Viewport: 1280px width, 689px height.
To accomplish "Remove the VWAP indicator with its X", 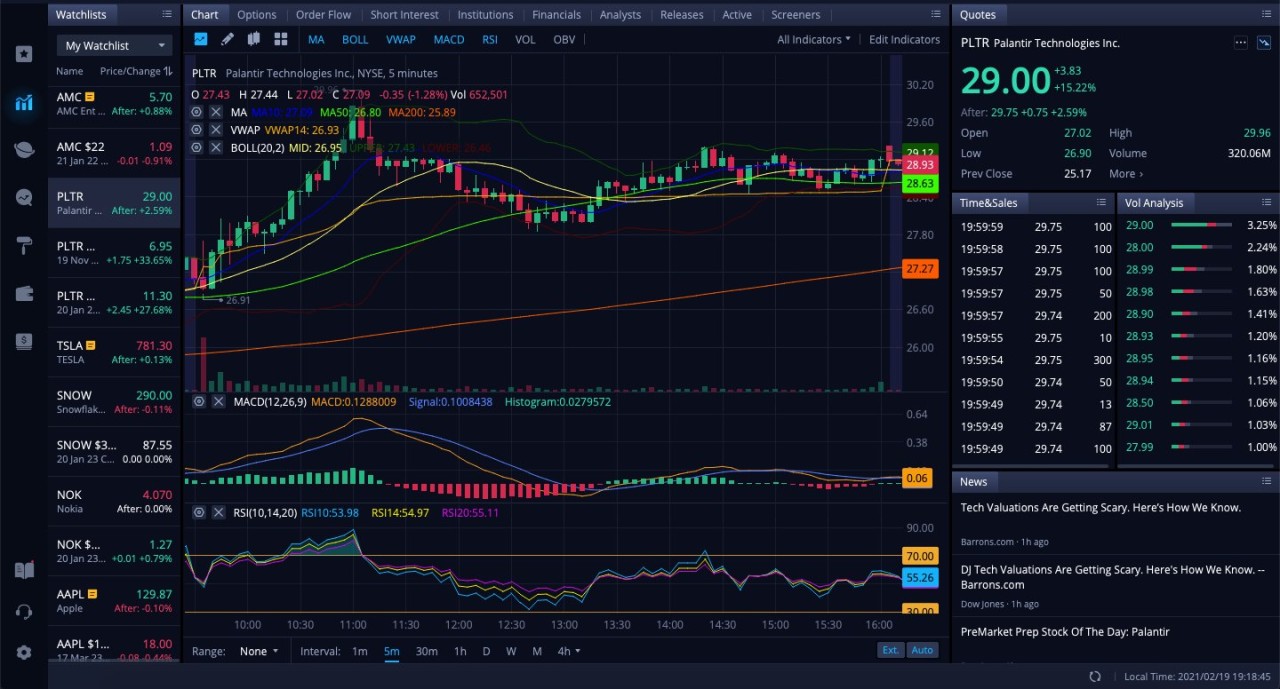I will pyautogui.click(x=215, y=130).
